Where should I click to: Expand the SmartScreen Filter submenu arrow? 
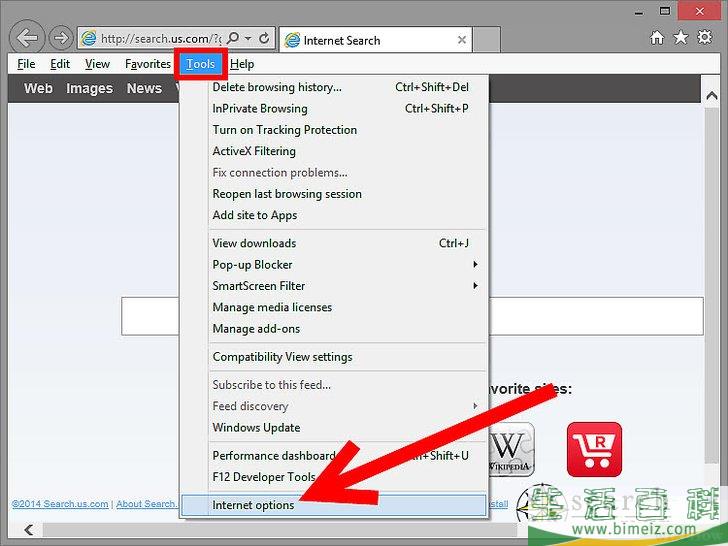click(475, 286)
